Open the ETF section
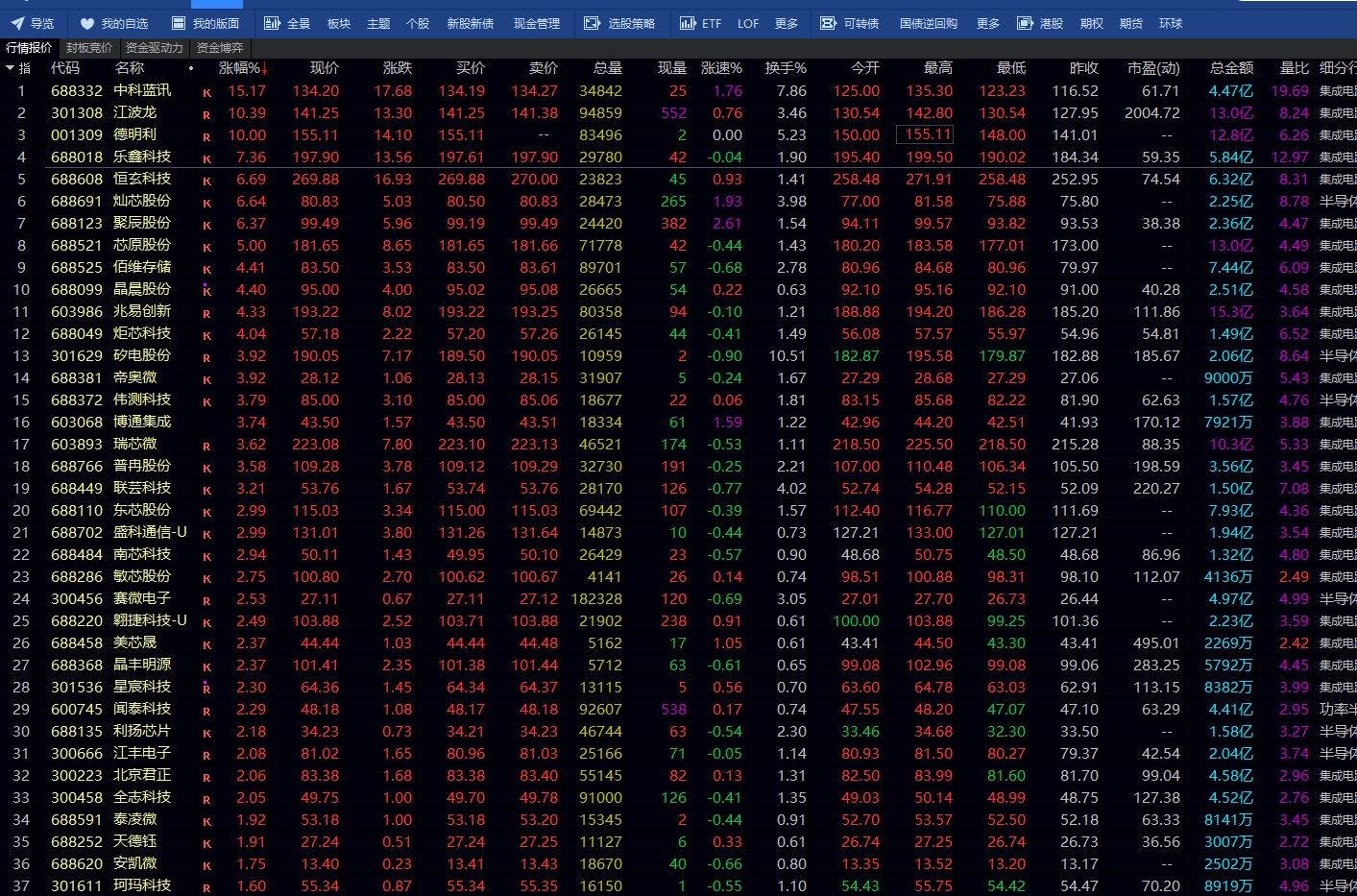The width and height of the screenshot is (1357, 896). click(x=700, y=23)
